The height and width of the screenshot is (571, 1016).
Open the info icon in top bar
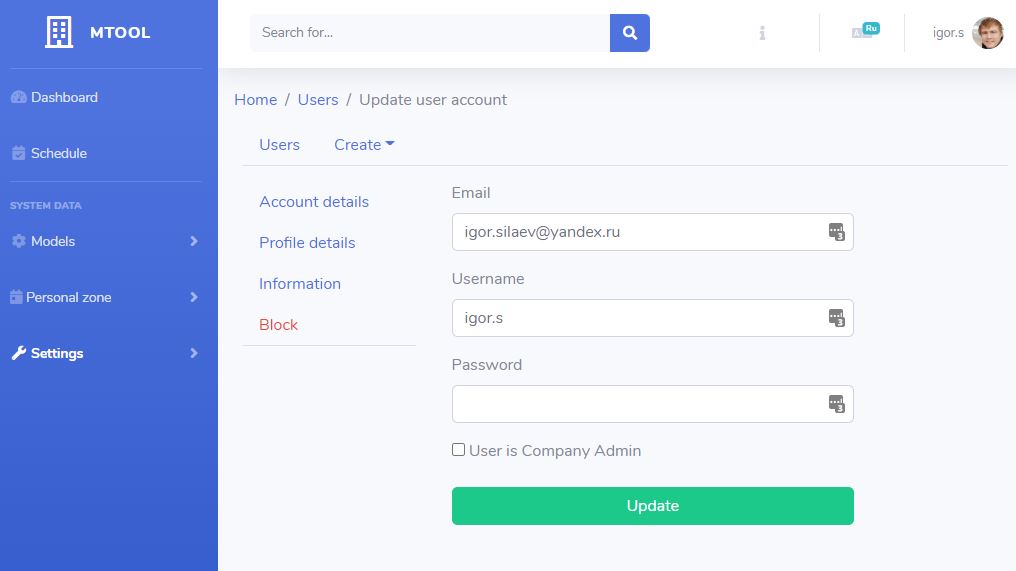pos(762,32)
